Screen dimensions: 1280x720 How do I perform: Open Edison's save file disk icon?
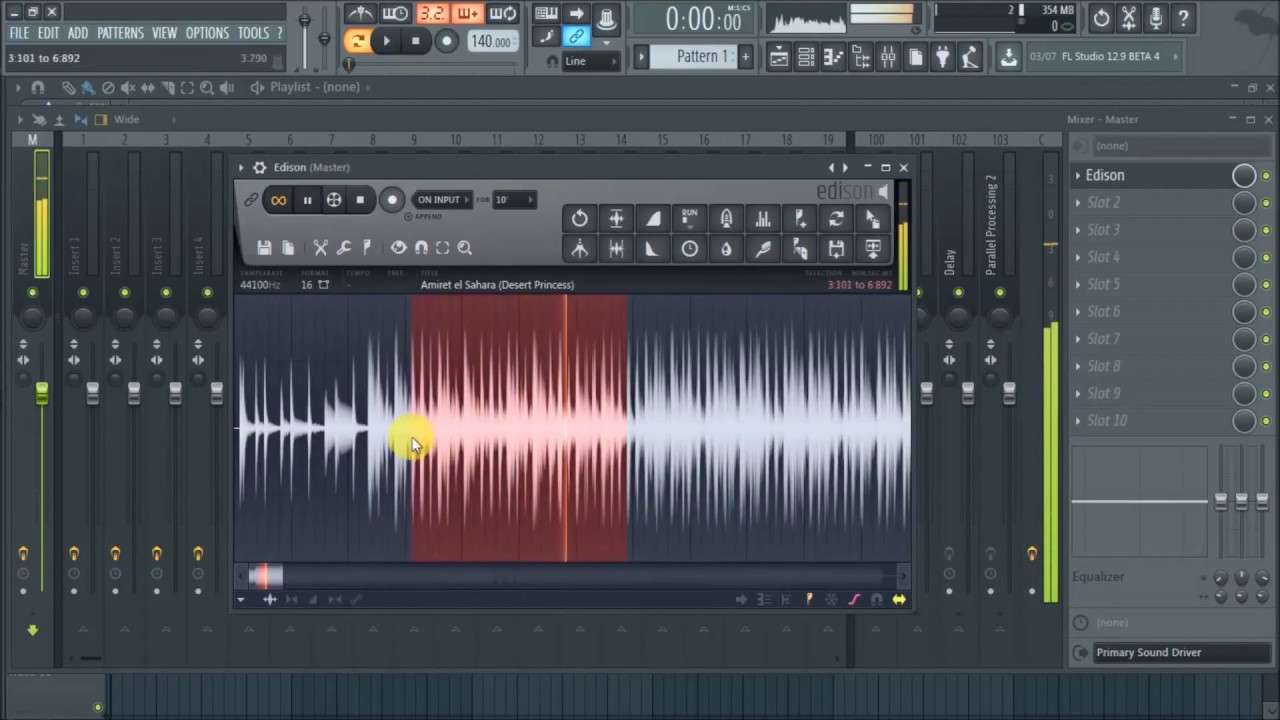(264, 248)
